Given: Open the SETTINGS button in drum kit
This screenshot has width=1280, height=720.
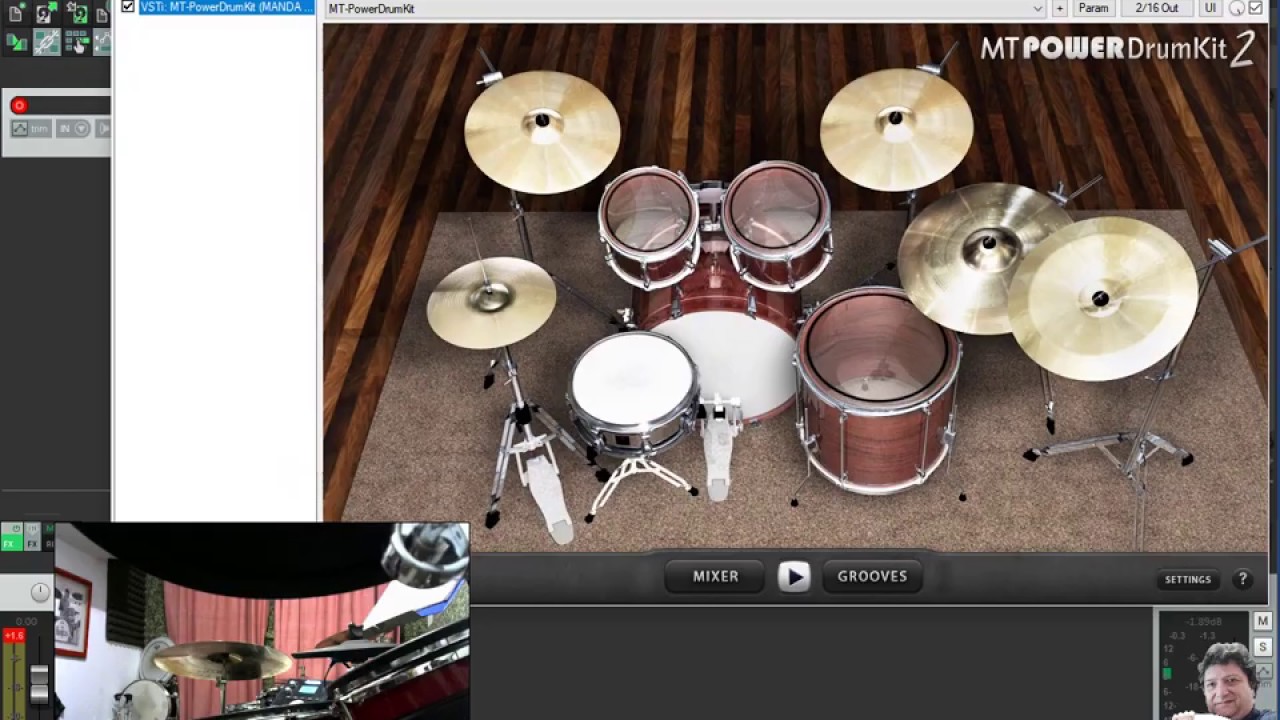Looking at the screenshot, I should pyautogui.click(x=1188, y=580).
